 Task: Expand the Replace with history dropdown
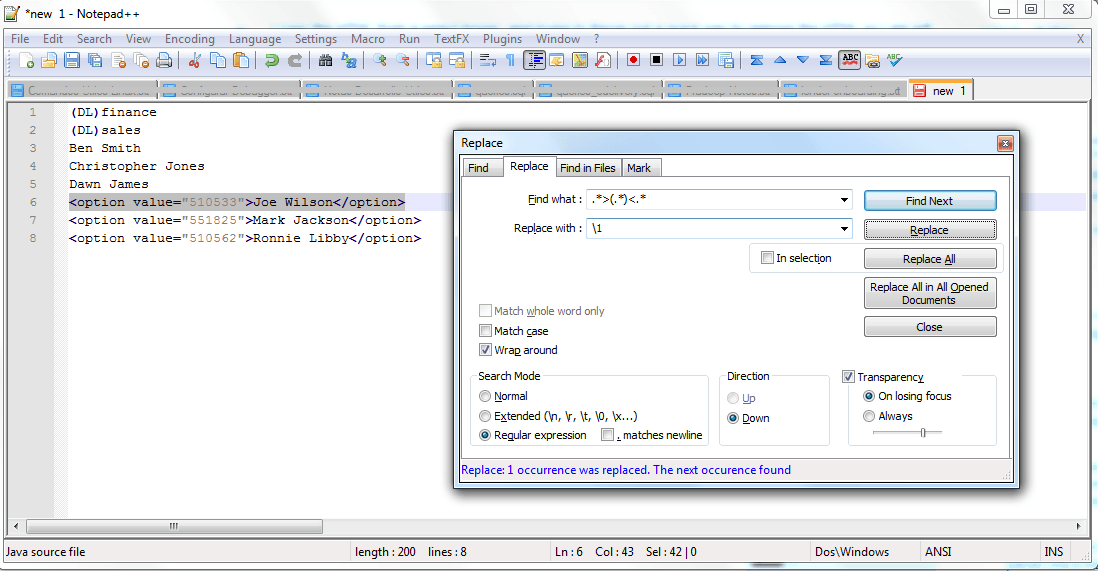click(845, 229)
